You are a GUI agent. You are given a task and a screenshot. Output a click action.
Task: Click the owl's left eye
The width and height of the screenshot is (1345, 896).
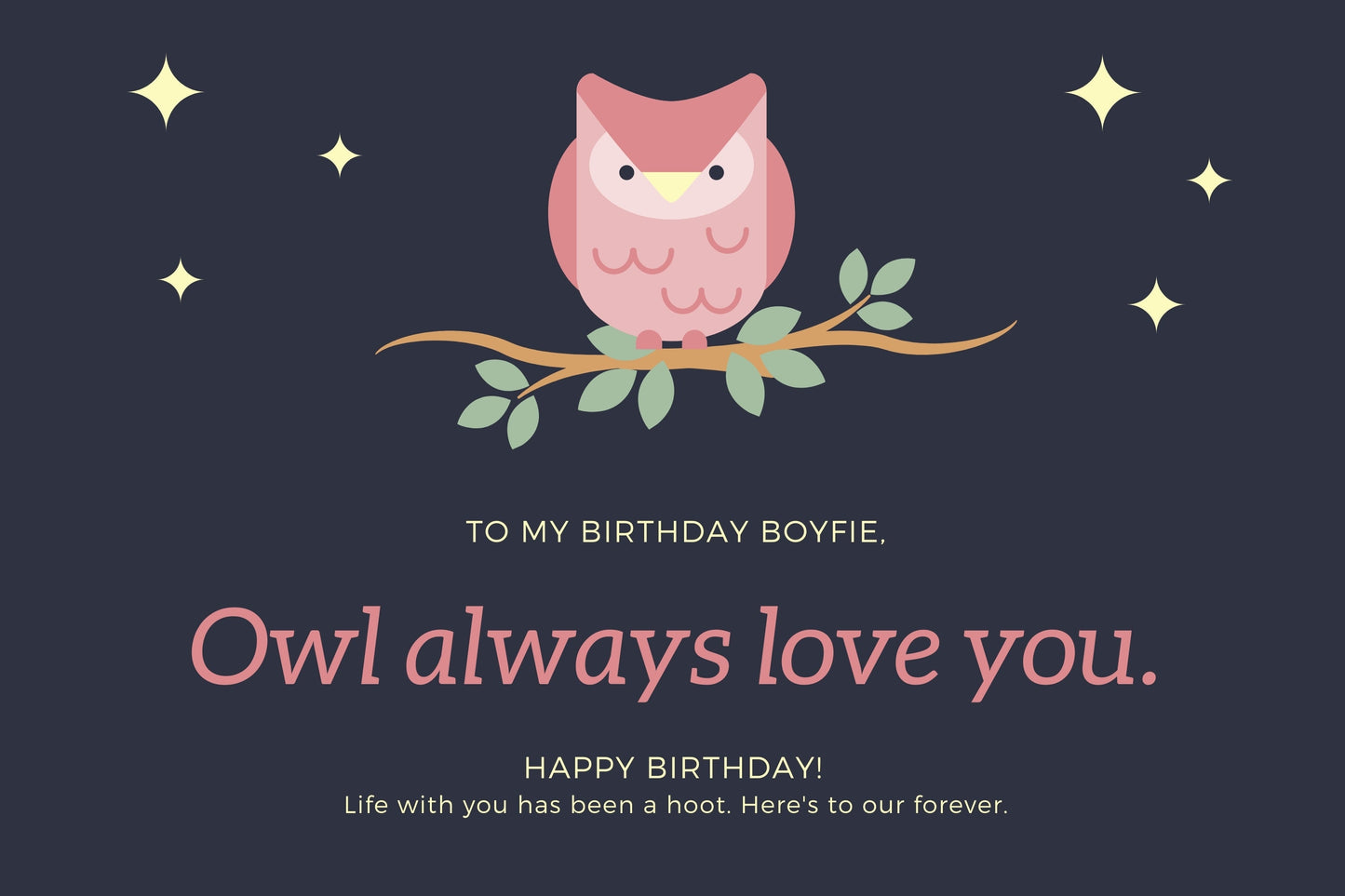[x=626, y=172]
